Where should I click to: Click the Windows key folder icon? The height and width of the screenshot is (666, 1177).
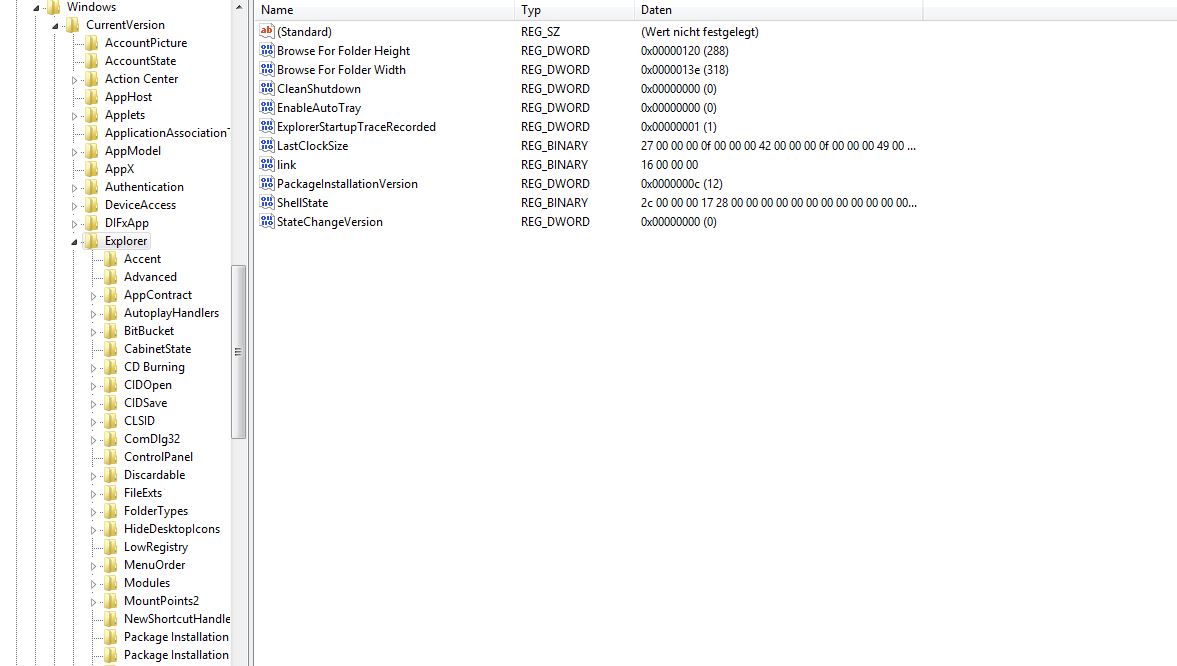53,8
